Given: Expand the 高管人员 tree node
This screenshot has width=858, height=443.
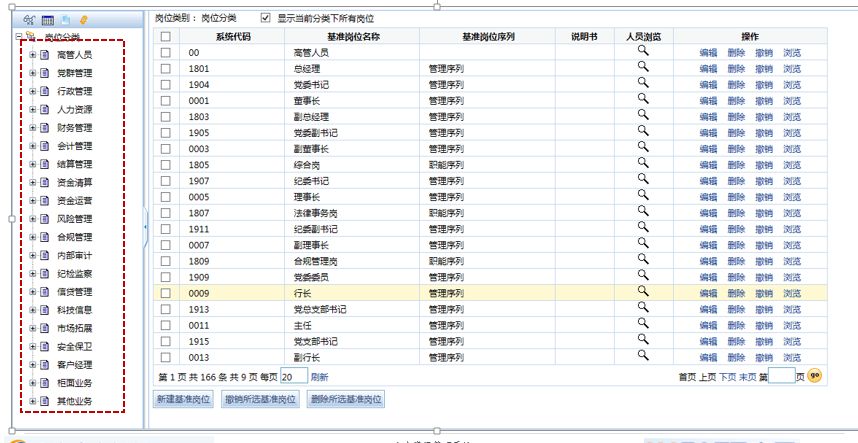Looking at the screenshot, I should click(33, 55).
